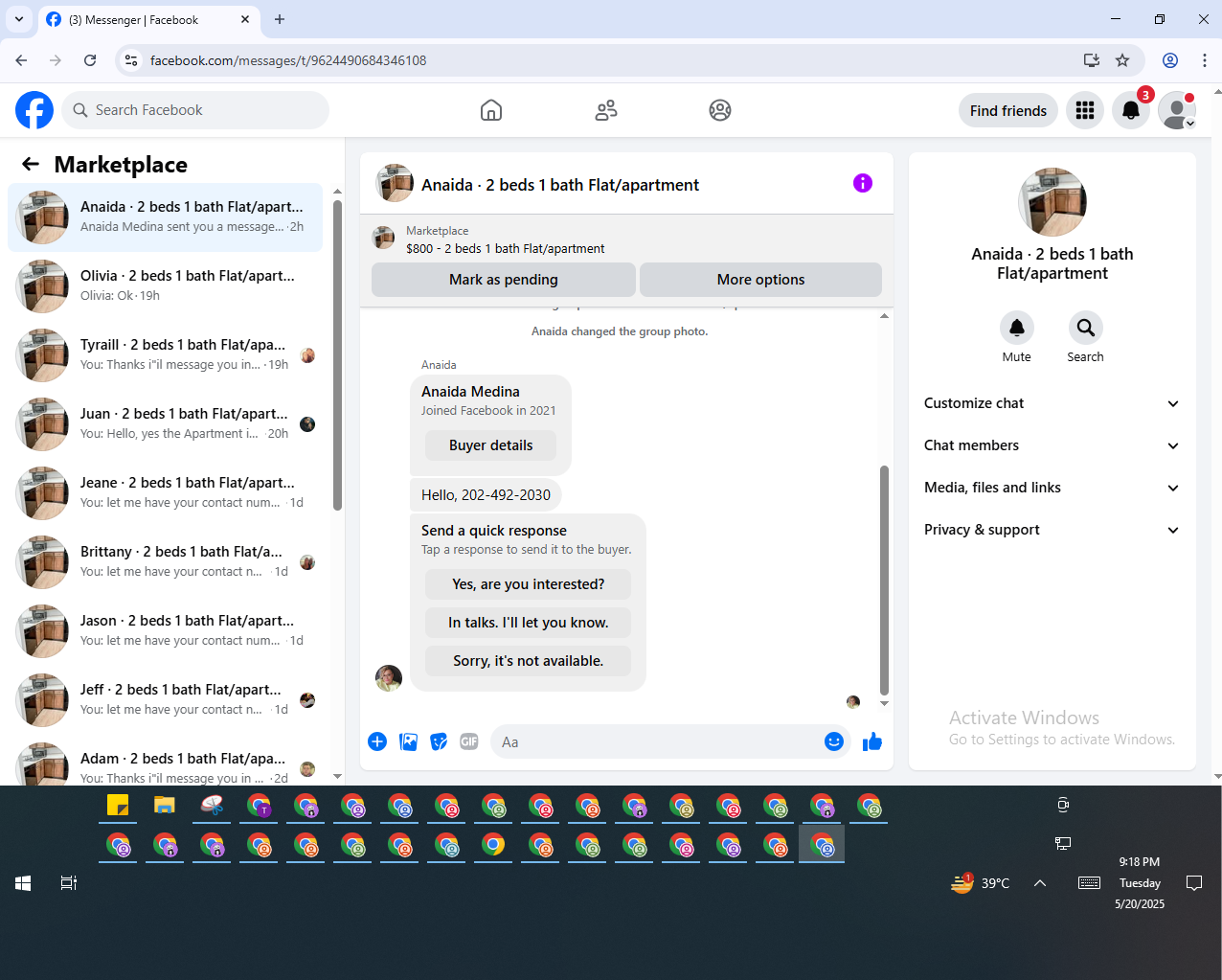Open the Friends icon in top navigation
This screenshot has width=1222, height=980.
point(606,110)
